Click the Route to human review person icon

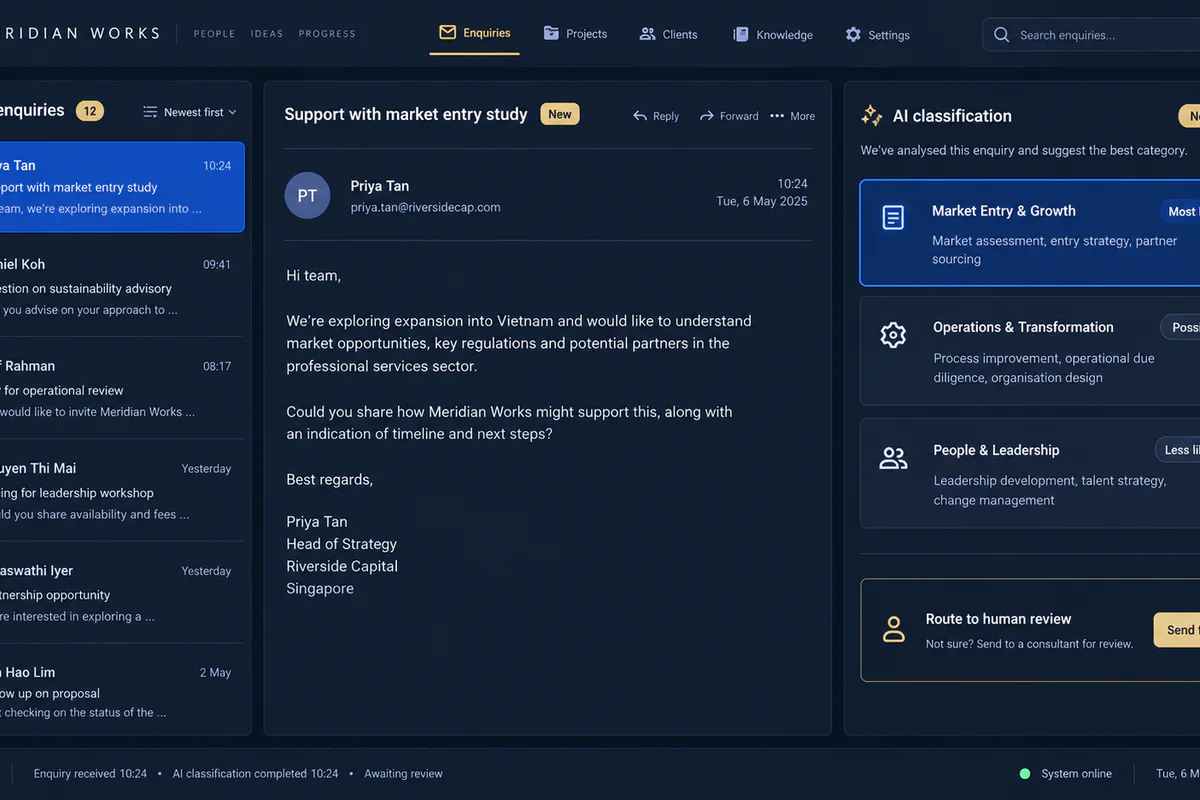[893, 629]
